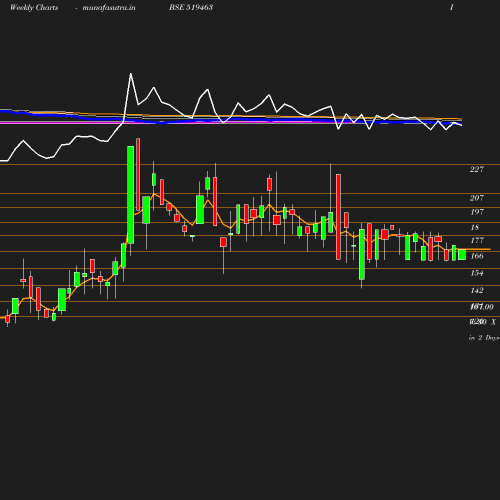Click the 166 price level label

pyautogui.click(x=477, y=256)
